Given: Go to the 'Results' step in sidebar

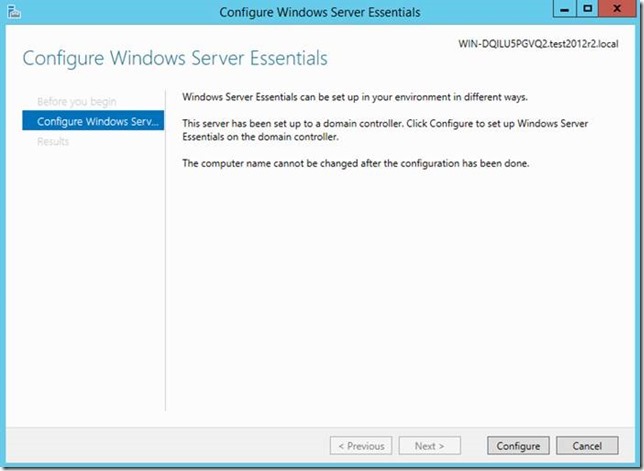Looking at the screenshot, I should point(53,142).
